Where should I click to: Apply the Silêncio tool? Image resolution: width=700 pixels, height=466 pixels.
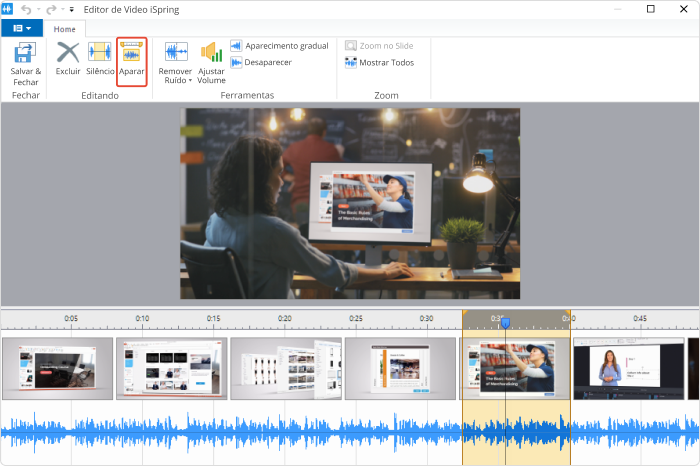coord(100,58)
